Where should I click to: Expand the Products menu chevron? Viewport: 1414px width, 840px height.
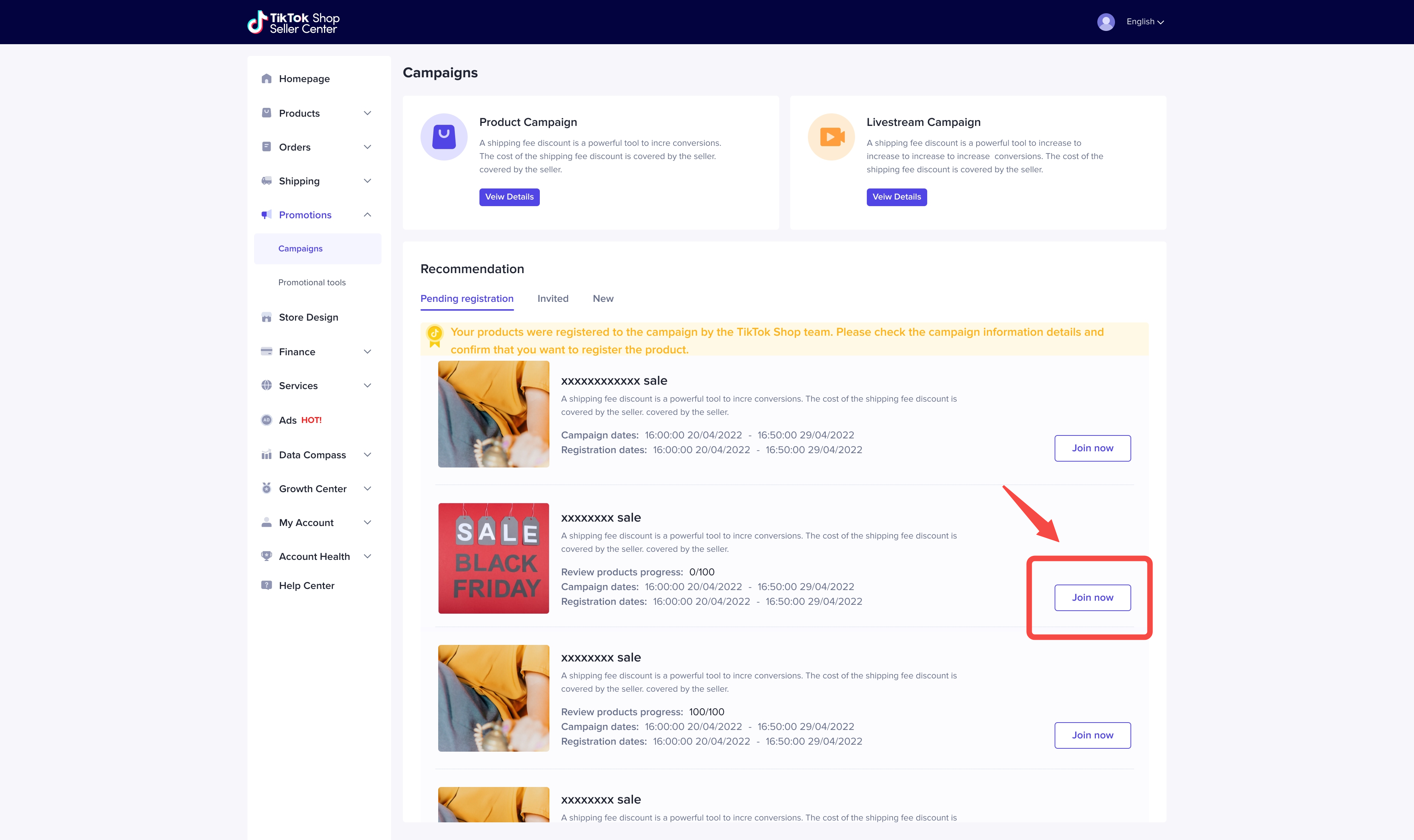coord(367,113)
